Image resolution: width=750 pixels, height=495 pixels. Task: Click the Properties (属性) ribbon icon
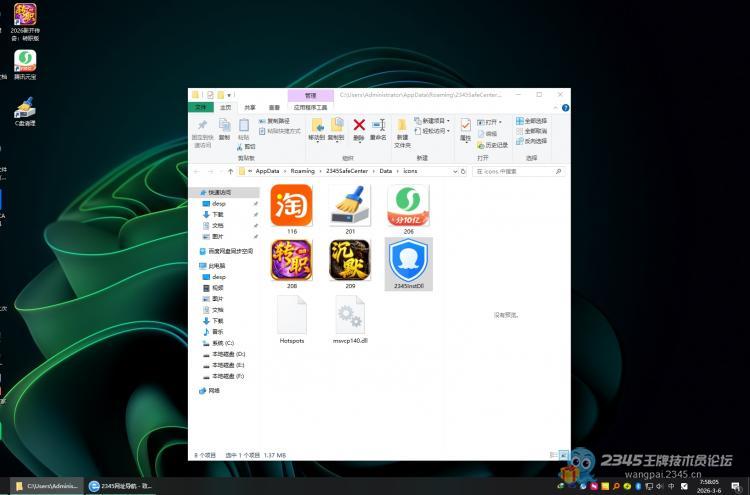(465, 129)
